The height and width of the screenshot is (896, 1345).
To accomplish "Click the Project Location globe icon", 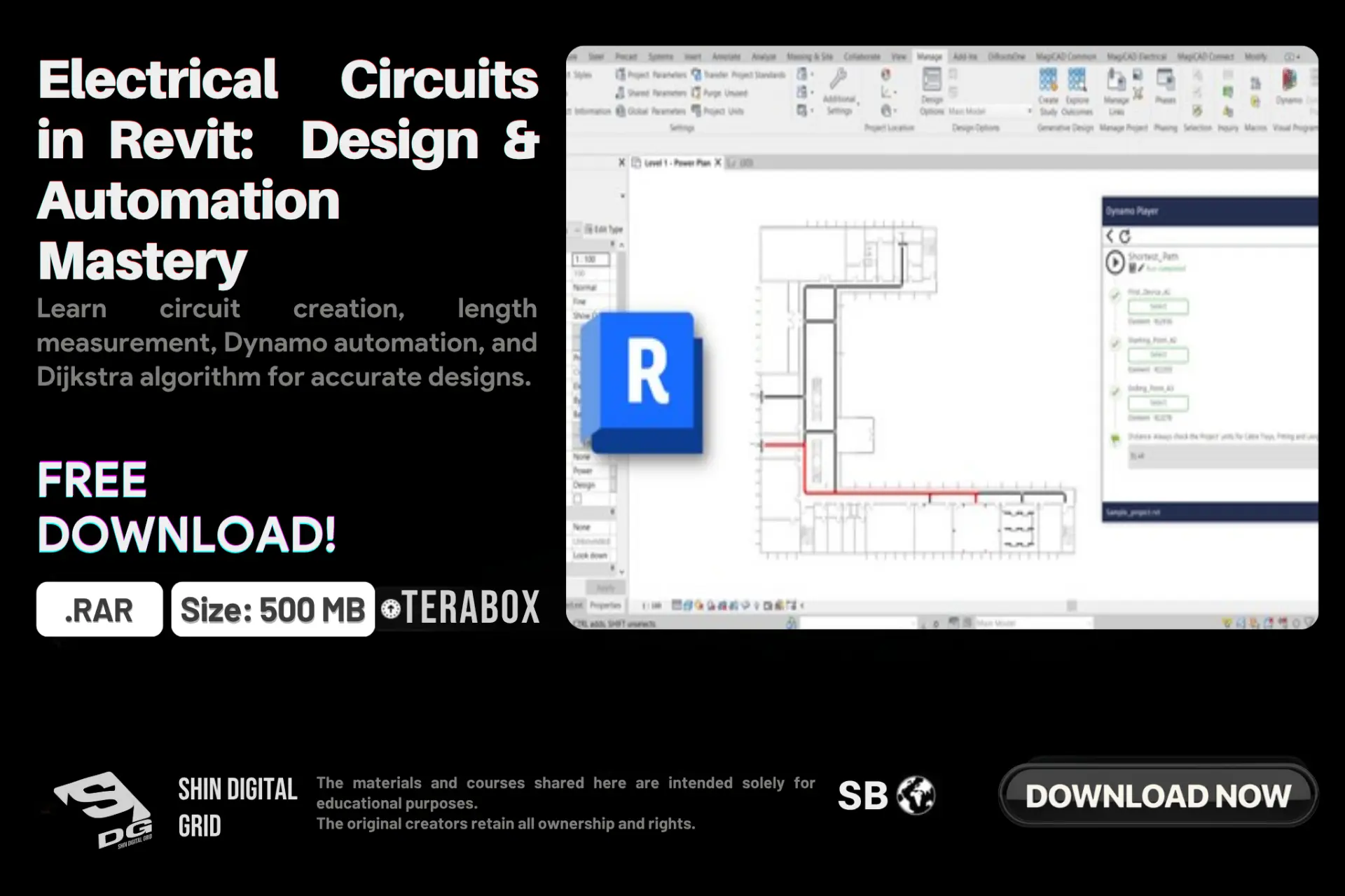I will click(x=886, y=74).
